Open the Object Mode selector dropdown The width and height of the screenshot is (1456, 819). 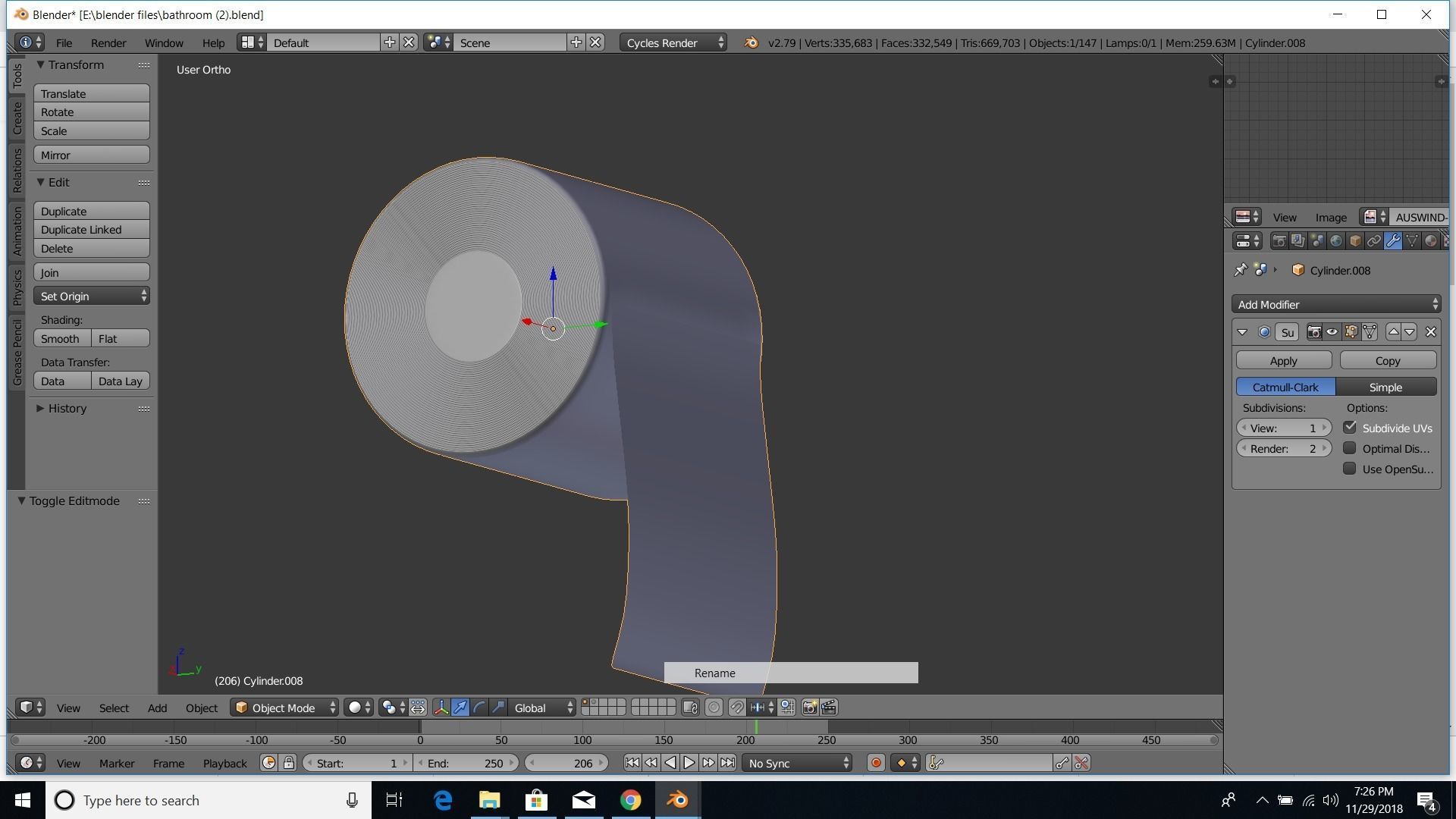[284, 708]
